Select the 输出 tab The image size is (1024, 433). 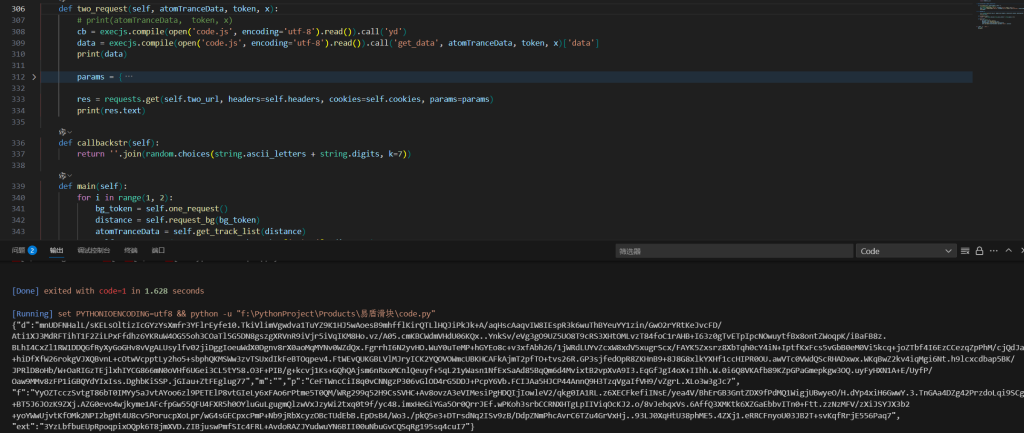click(56, 250)
